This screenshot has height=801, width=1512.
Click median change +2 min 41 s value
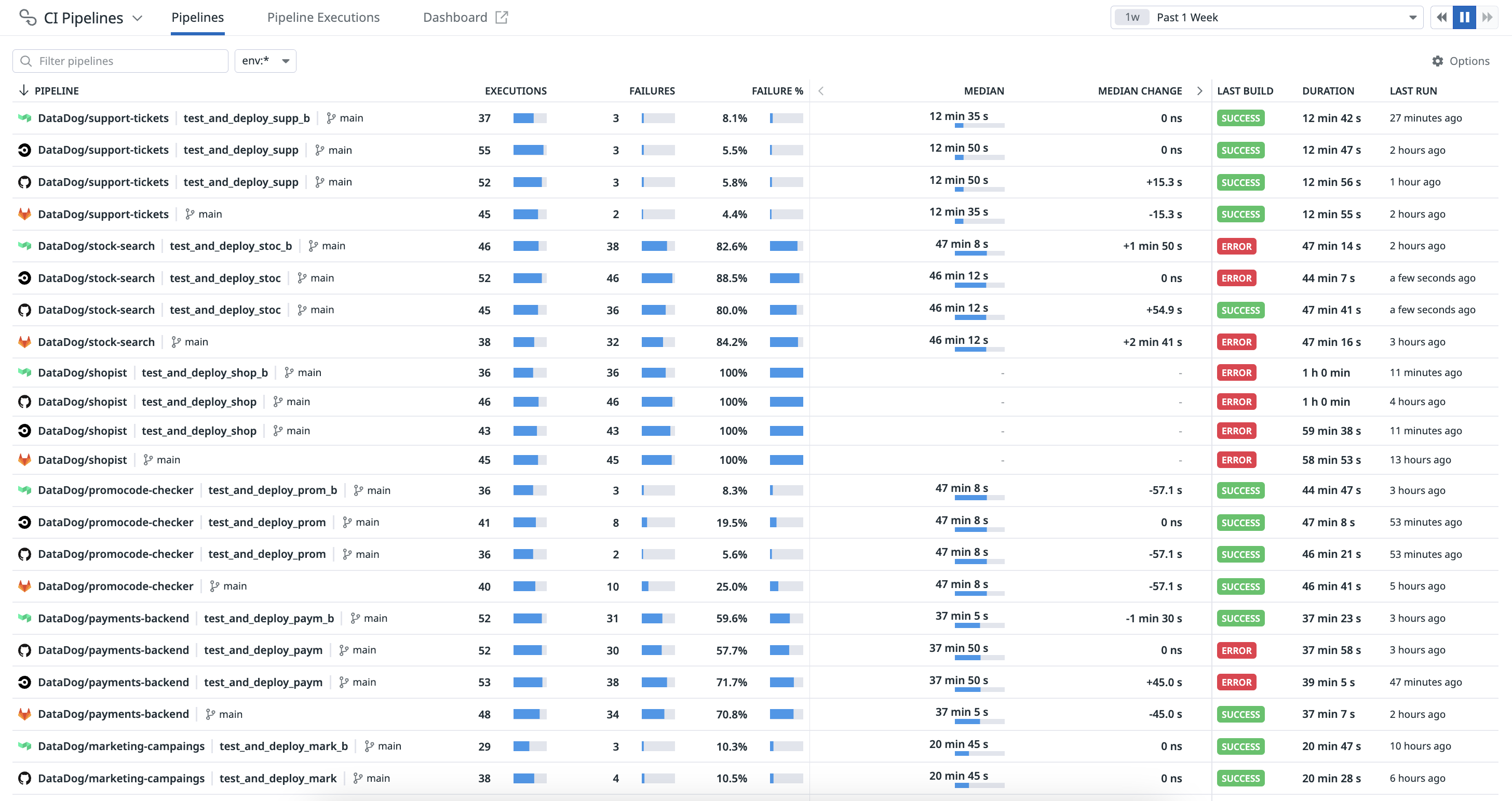coord(1152,342)
